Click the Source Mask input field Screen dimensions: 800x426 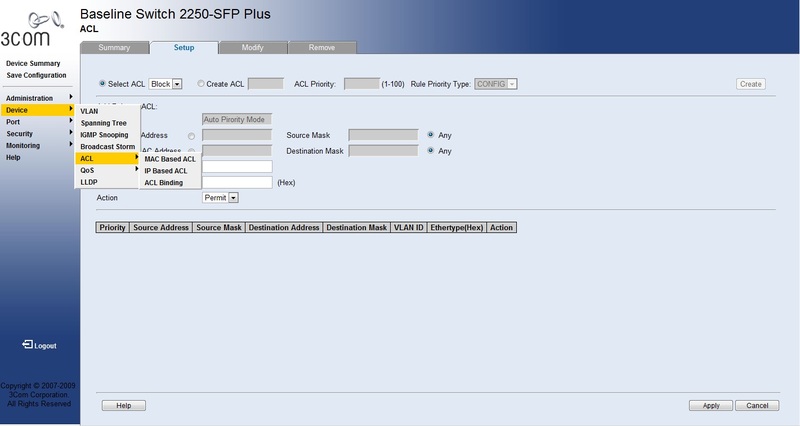(x=383, y=135)
